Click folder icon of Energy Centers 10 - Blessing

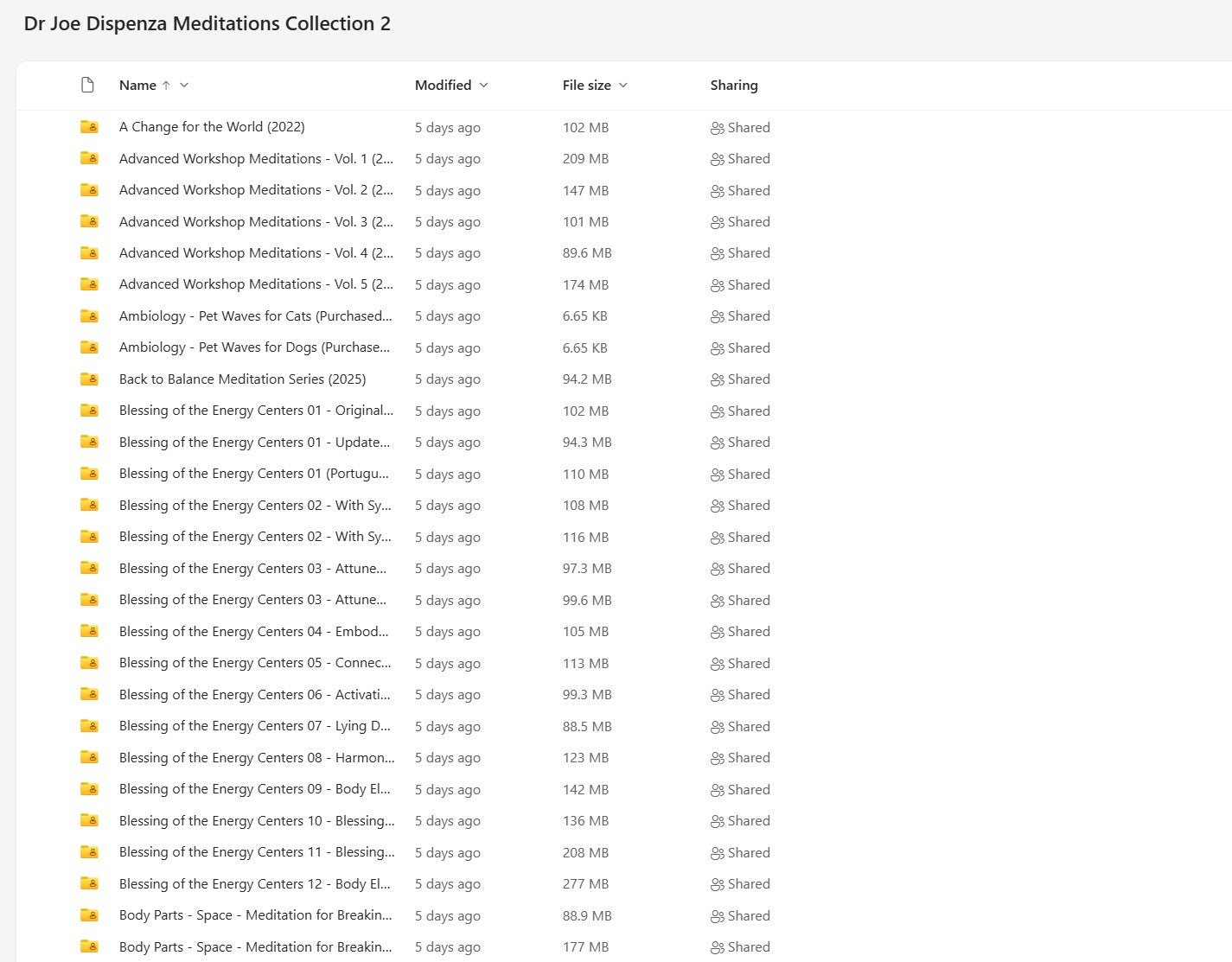tap(89, 821)
